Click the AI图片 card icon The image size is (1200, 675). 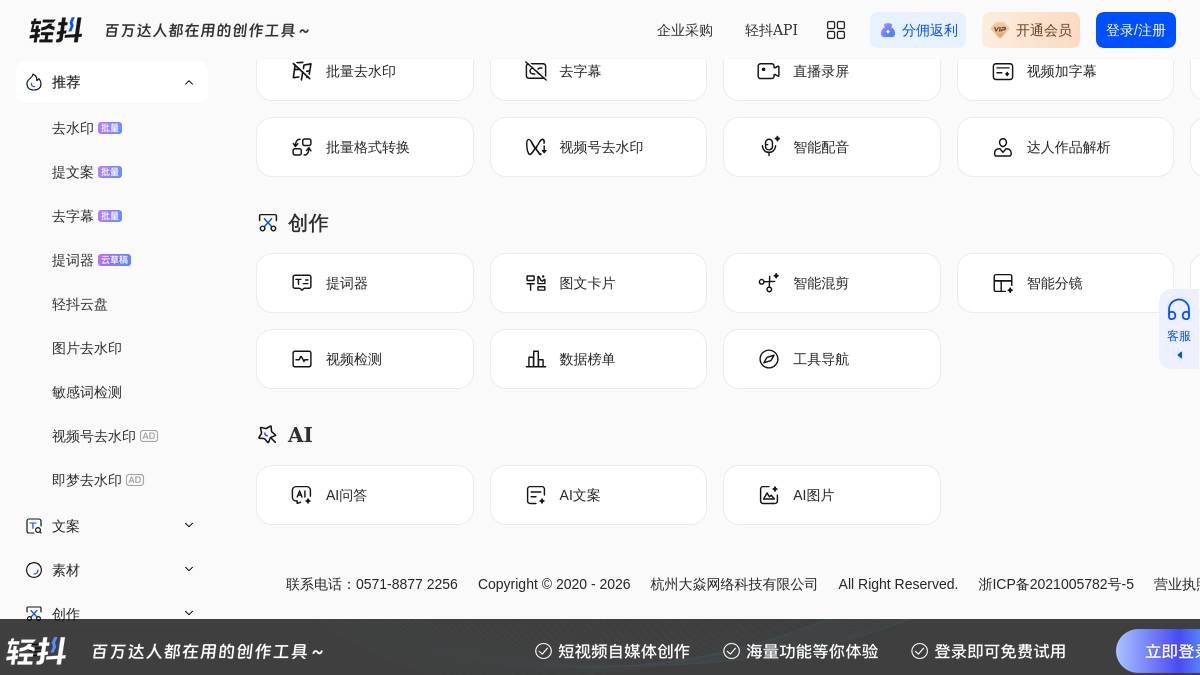(x=769, y=495)
